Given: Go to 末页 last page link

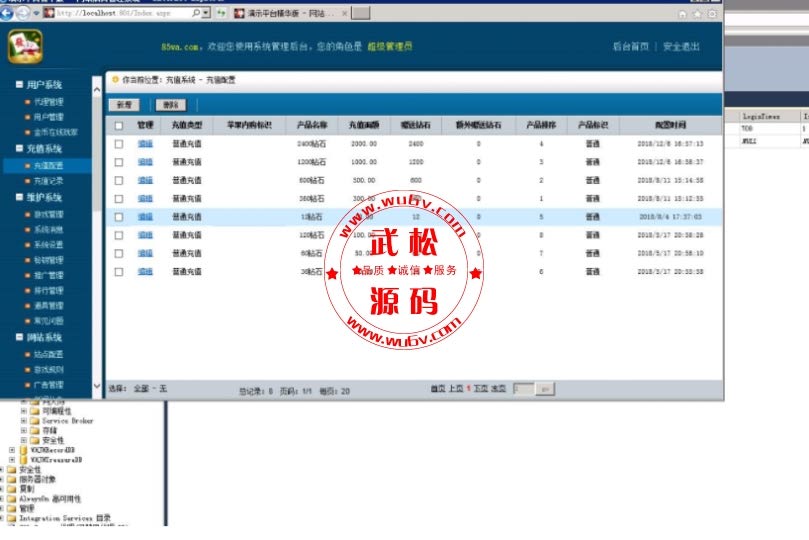Looking at the screenshot, I should pyautogui.click(x=498, y=388).
